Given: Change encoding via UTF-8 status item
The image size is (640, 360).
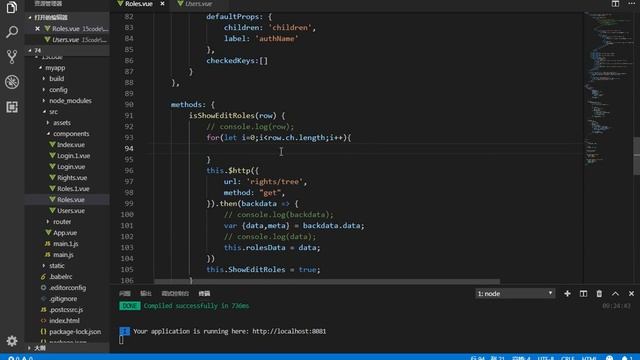Looking at the screenshot, I should point(546,358).
